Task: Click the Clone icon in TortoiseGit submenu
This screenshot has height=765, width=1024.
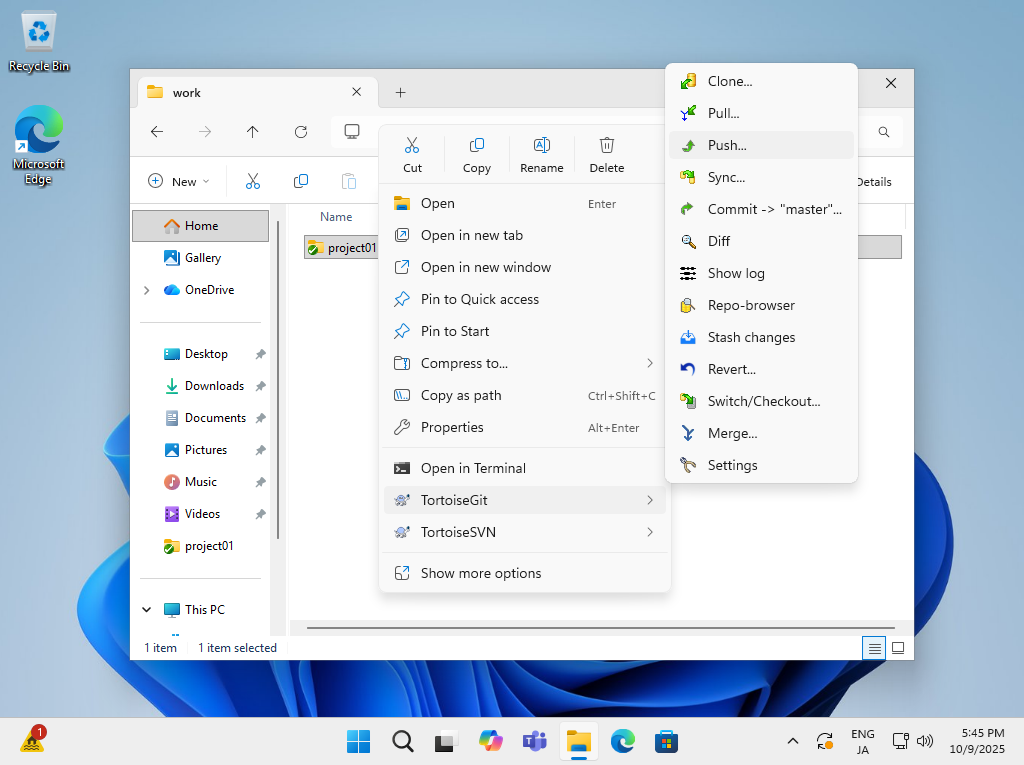Action: (x=688, y=81)
